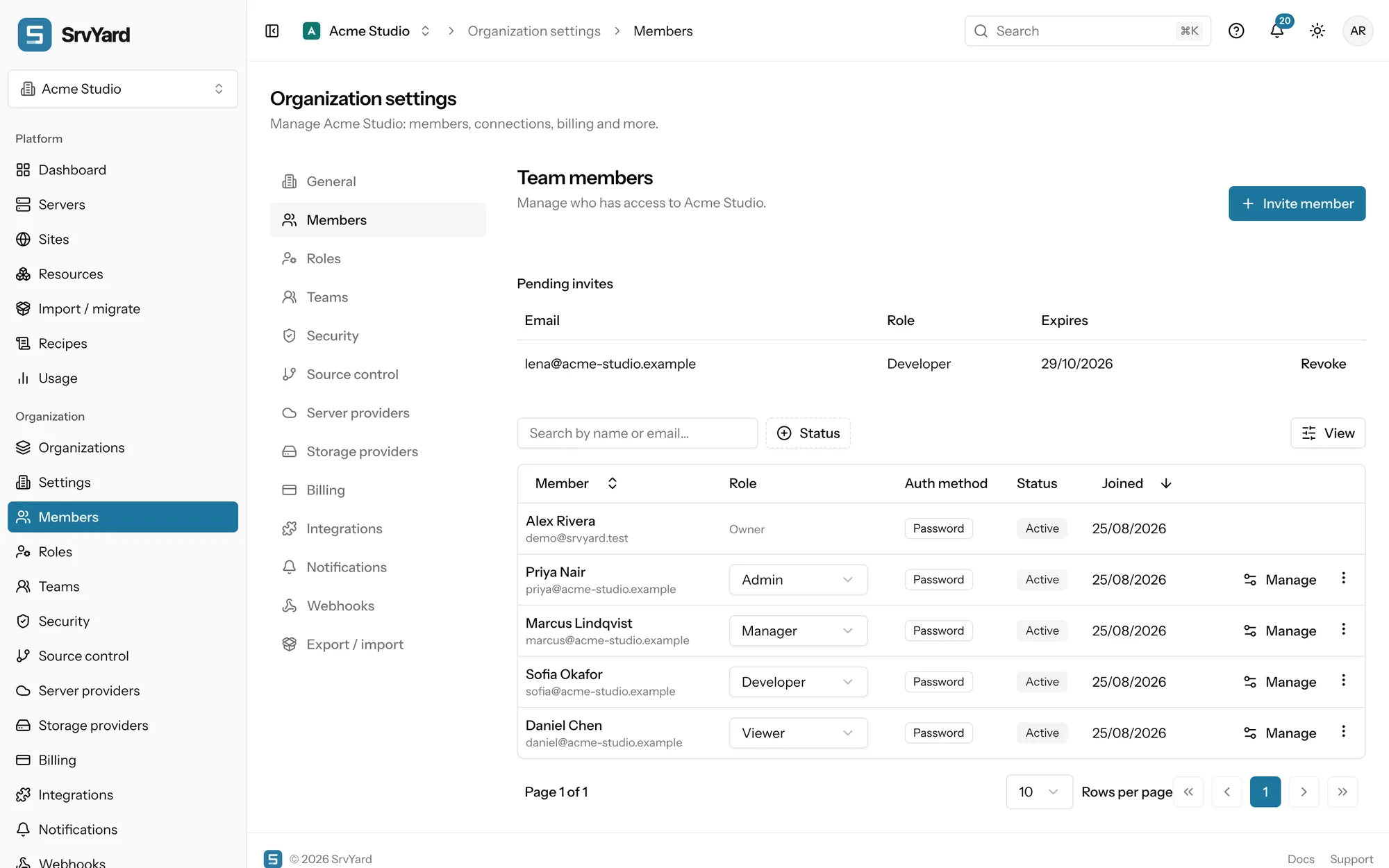Open Marcus Lindqvist's Manager role dropdown
Image resolution: width=1389 pixels, height=868 pixels.
click(798, 631)
